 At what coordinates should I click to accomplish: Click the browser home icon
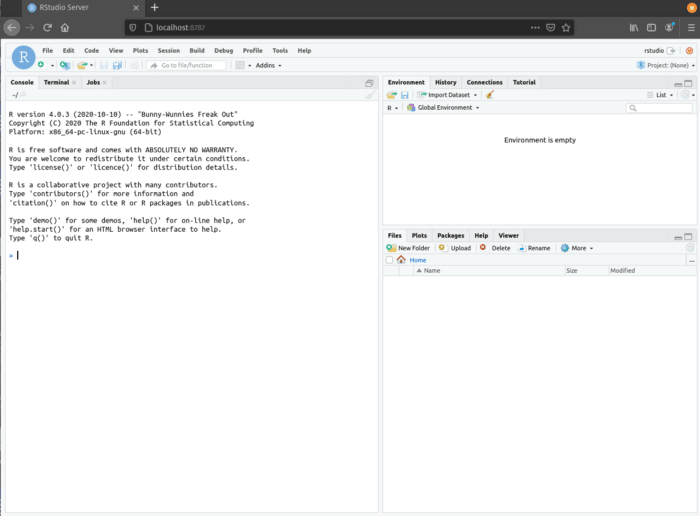pyautogui.click(x=65, y=28)
